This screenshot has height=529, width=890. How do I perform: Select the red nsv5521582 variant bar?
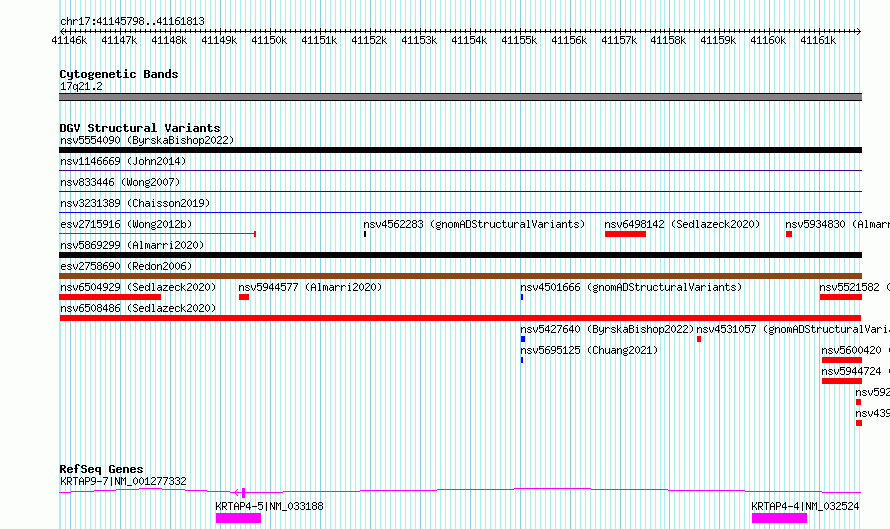841,297
